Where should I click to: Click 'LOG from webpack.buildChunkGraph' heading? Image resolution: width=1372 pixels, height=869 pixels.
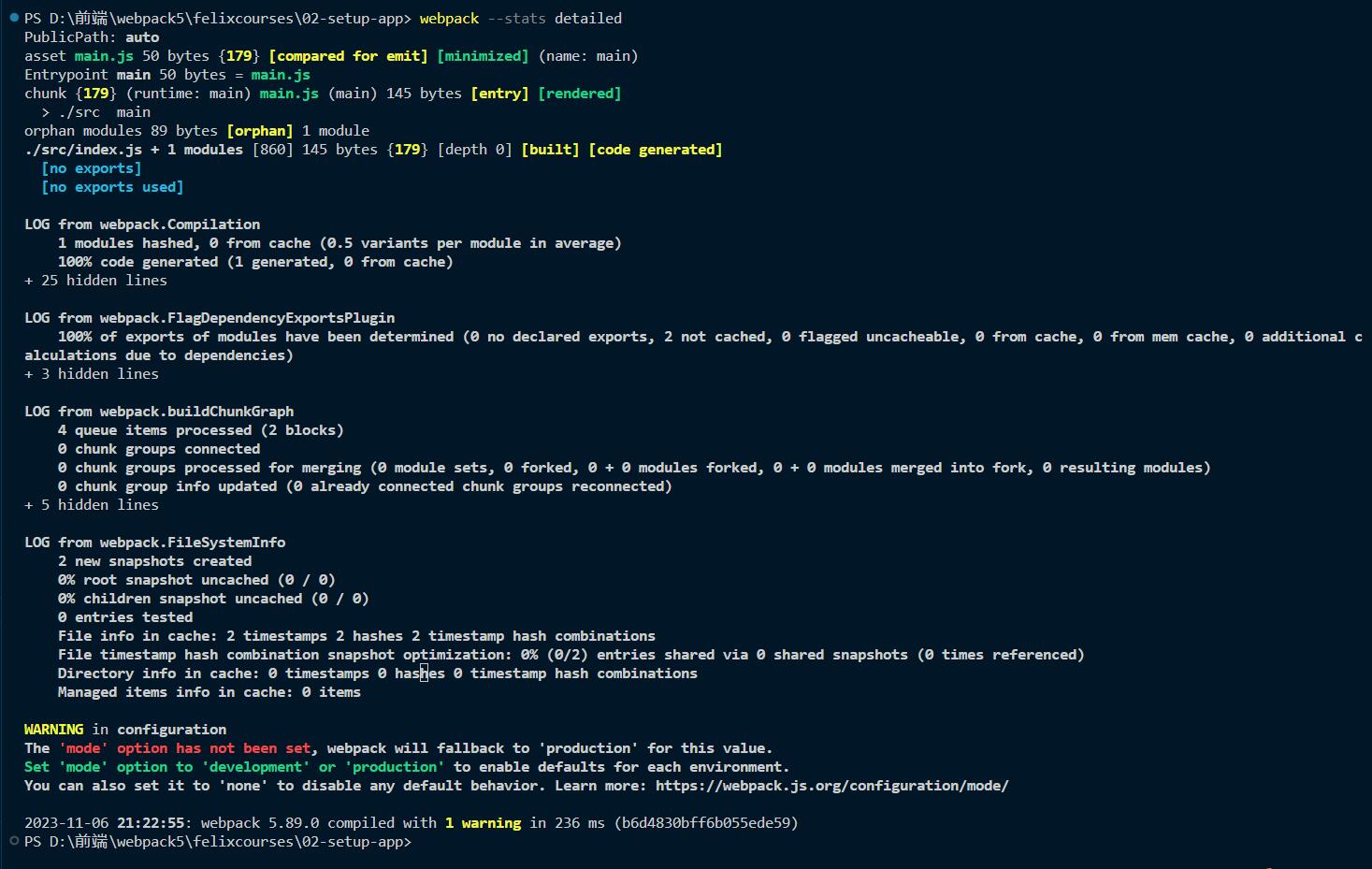[159, 412]
